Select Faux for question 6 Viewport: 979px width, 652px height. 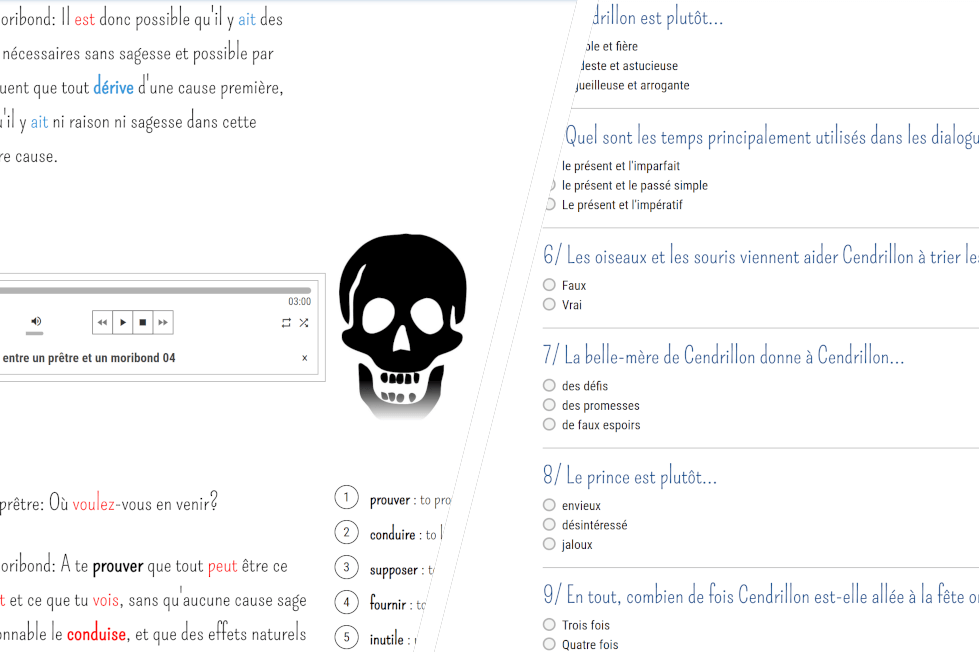[549, 285]
